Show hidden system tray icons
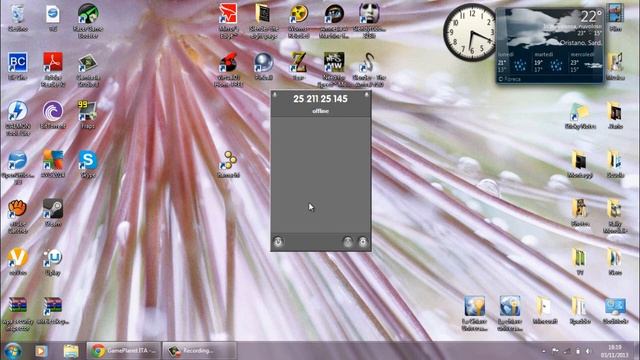The height and width of the screenshot is (360, 640). 543,351
